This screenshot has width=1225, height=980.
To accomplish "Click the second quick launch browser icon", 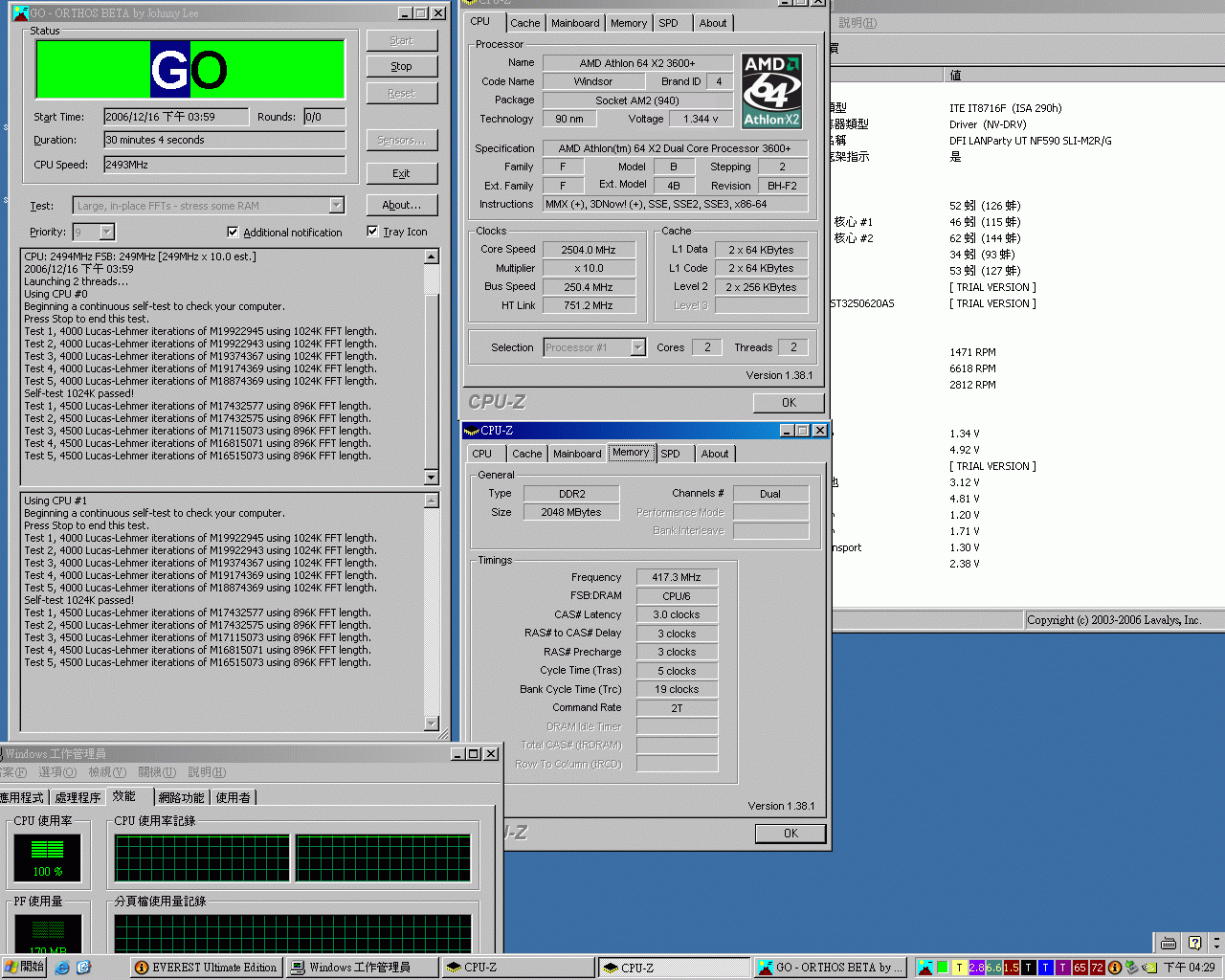I will 83,968.
